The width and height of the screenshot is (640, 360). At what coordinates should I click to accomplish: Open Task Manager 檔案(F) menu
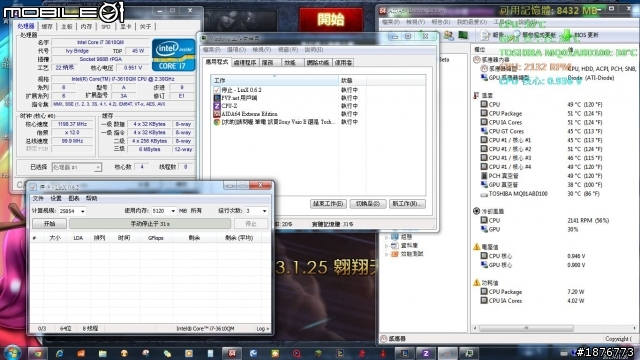212,50
